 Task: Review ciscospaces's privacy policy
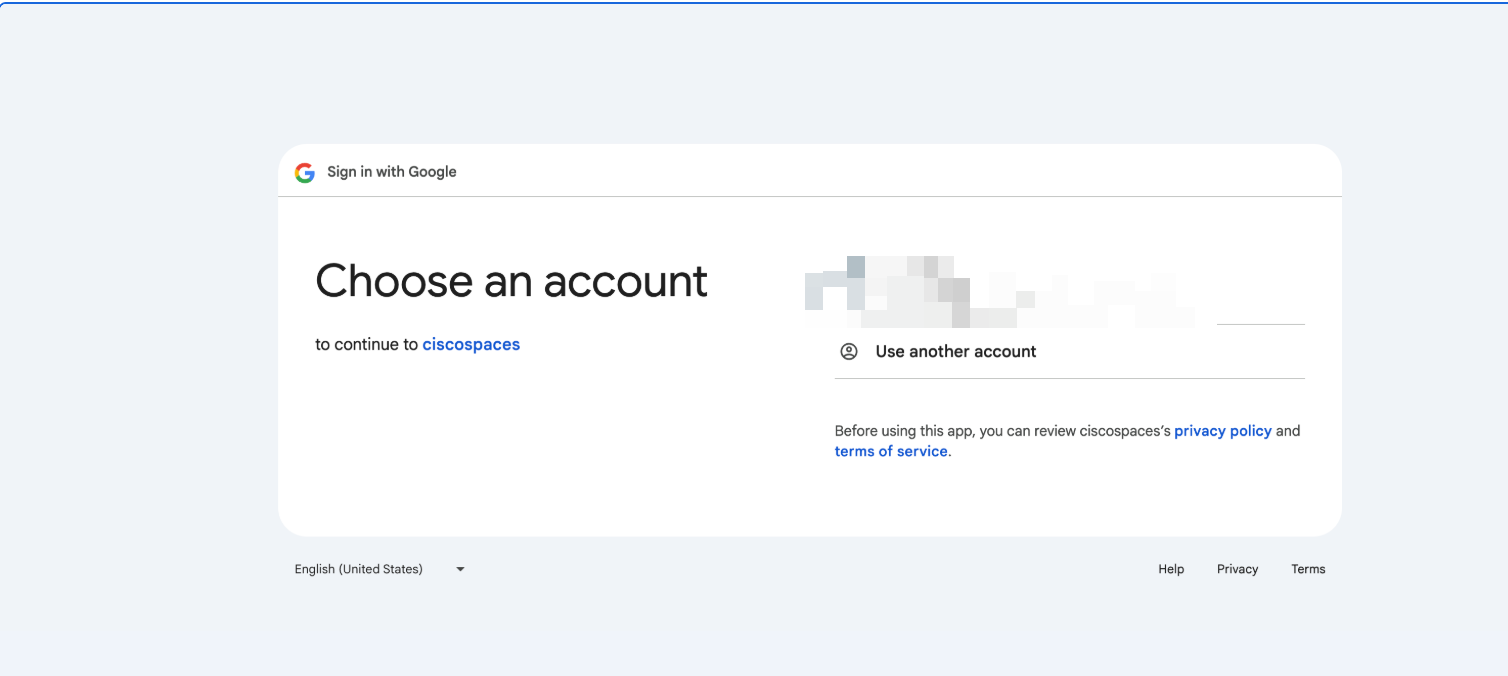click(1223, 430)
